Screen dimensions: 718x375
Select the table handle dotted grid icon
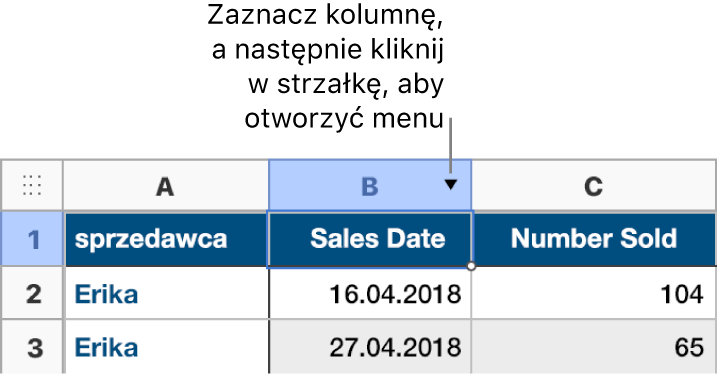(x=32, y=185)
